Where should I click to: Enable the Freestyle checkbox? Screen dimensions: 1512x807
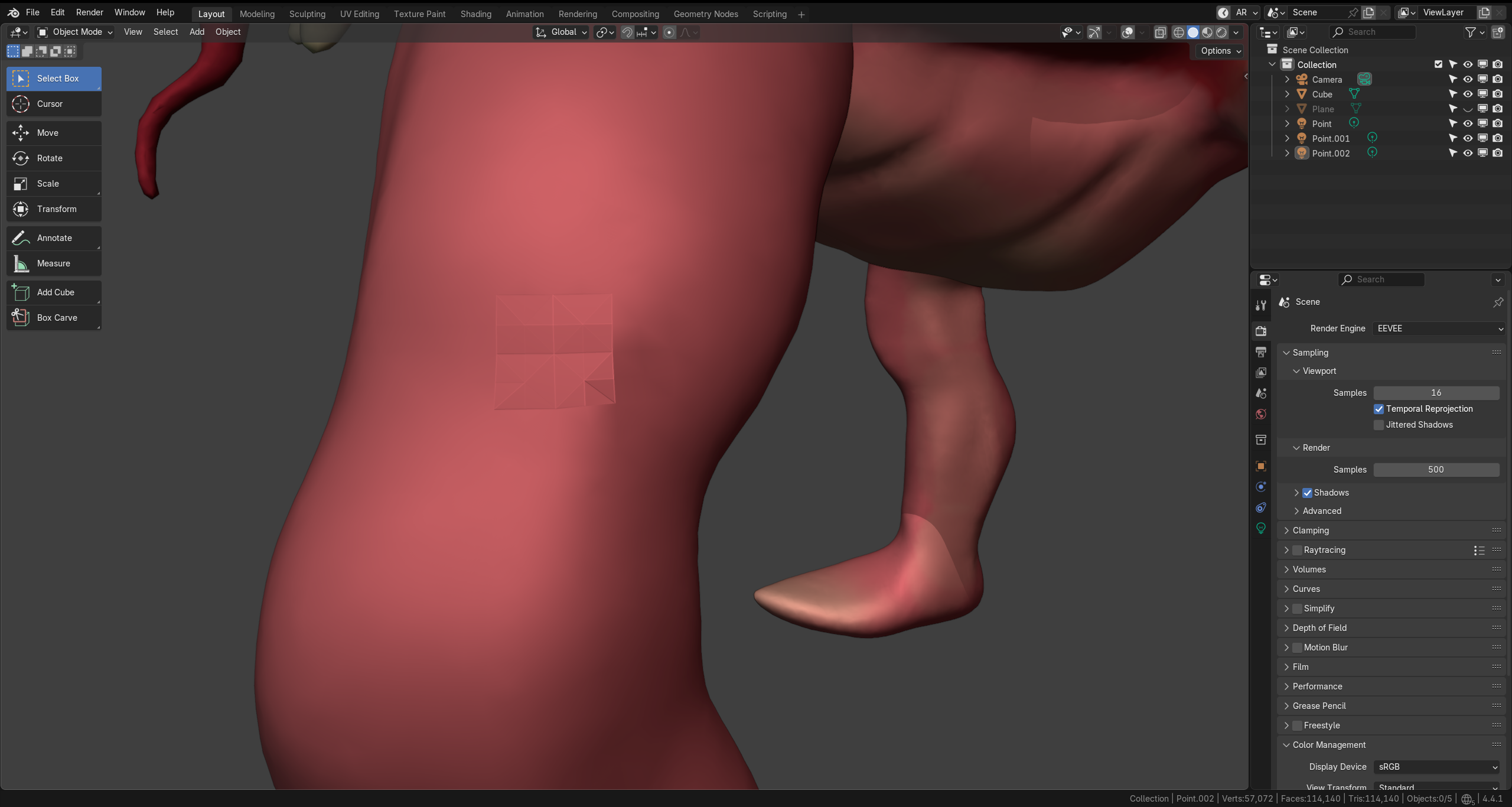click(x=1297, y=725)
